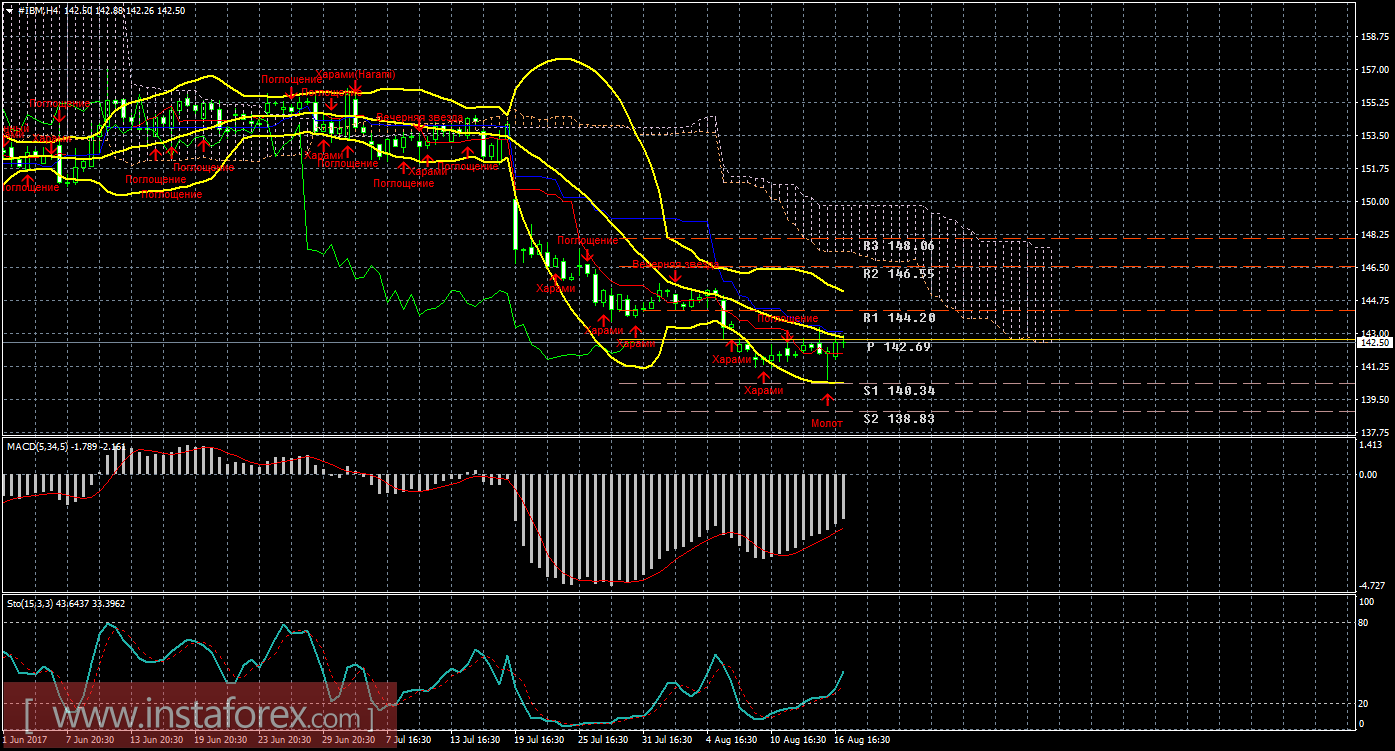Click 150.00 on the price axis
The height and width of the screenshot is (751, 1395).
(1375, 202)
